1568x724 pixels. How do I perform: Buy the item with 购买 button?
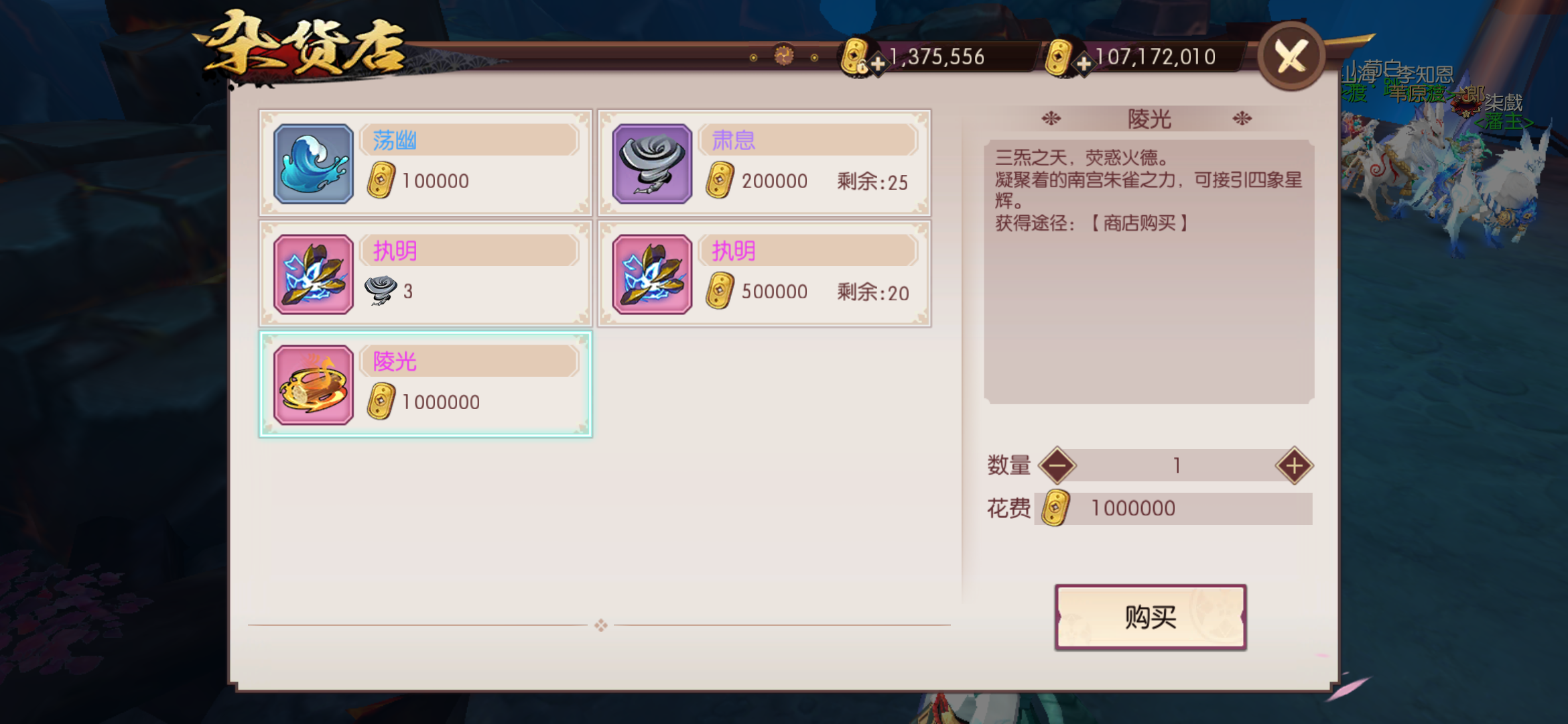[x=1151, y=617]
